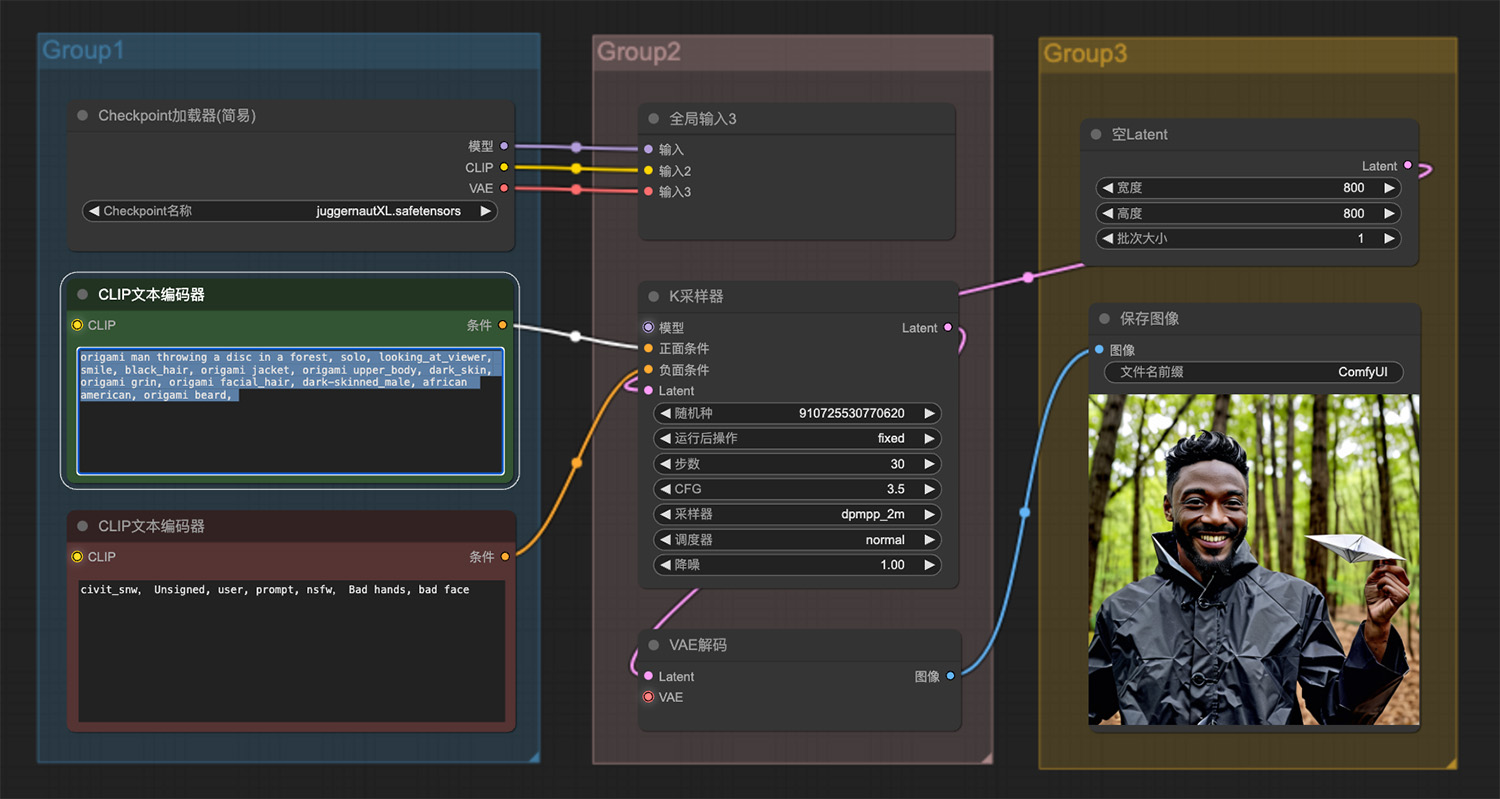Click the red VAE output port on Checkpoint加载器
The height and width of the screenshot is (799, 1500).
[x=504, y=188]
